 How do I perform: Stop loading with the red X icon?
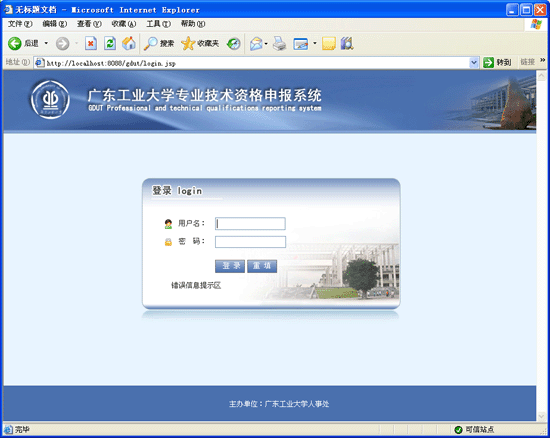click(91, 43)
